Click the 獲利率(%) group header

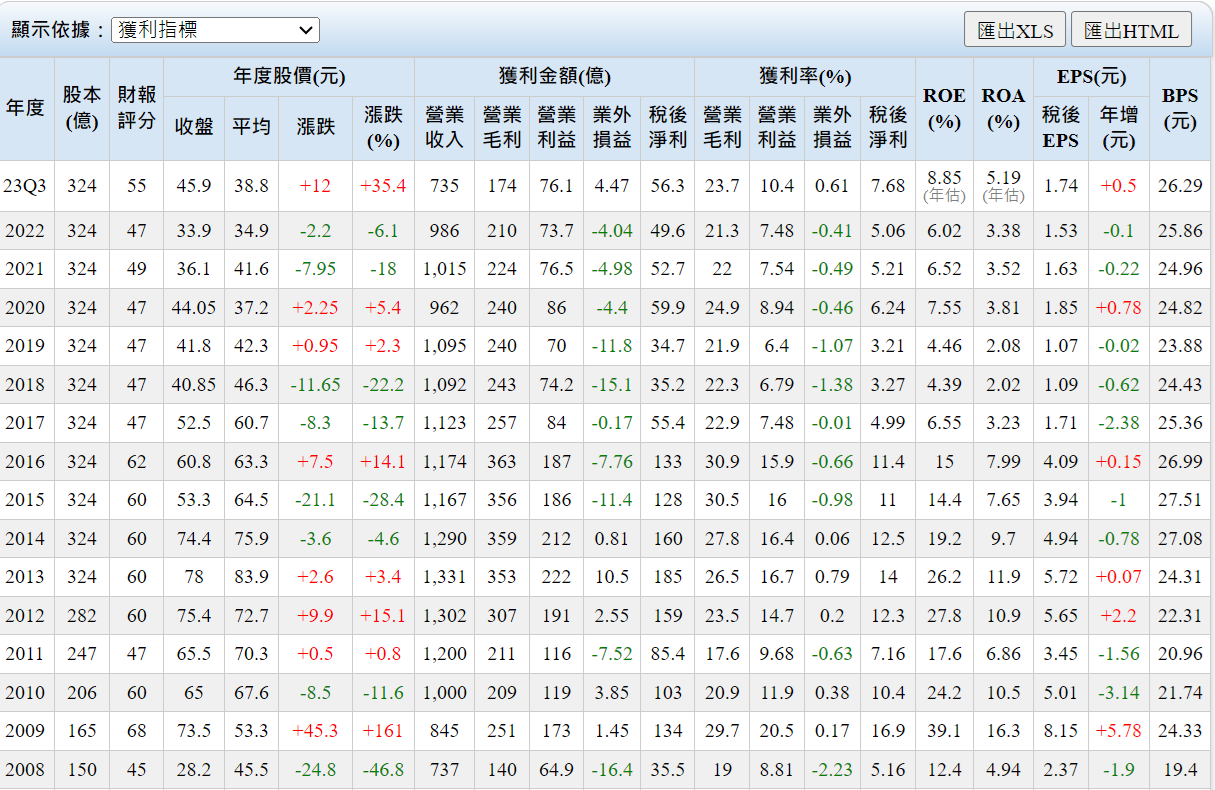point(804,76)
